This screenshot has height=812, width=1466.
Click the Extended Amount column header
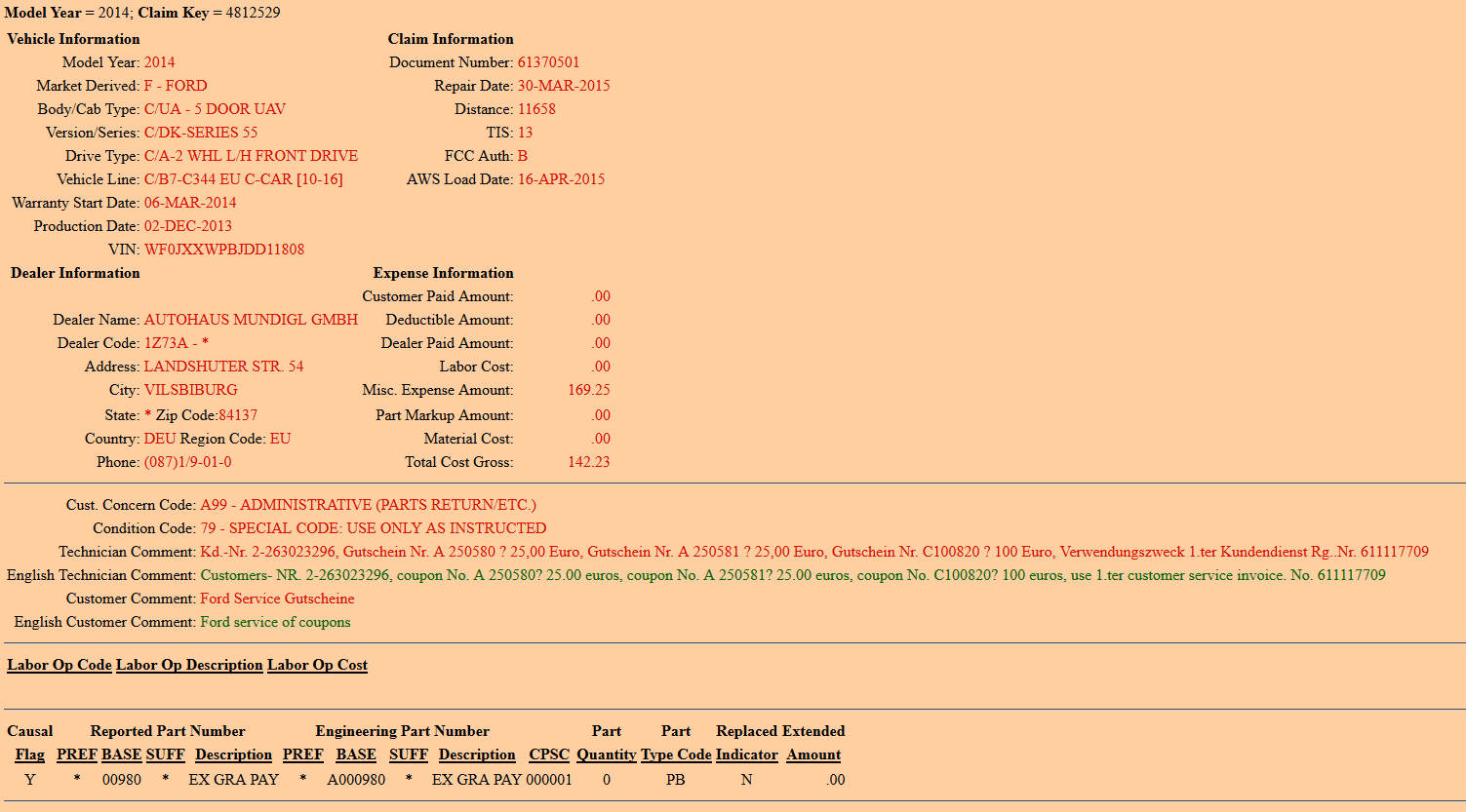click(x=813, y=754)
